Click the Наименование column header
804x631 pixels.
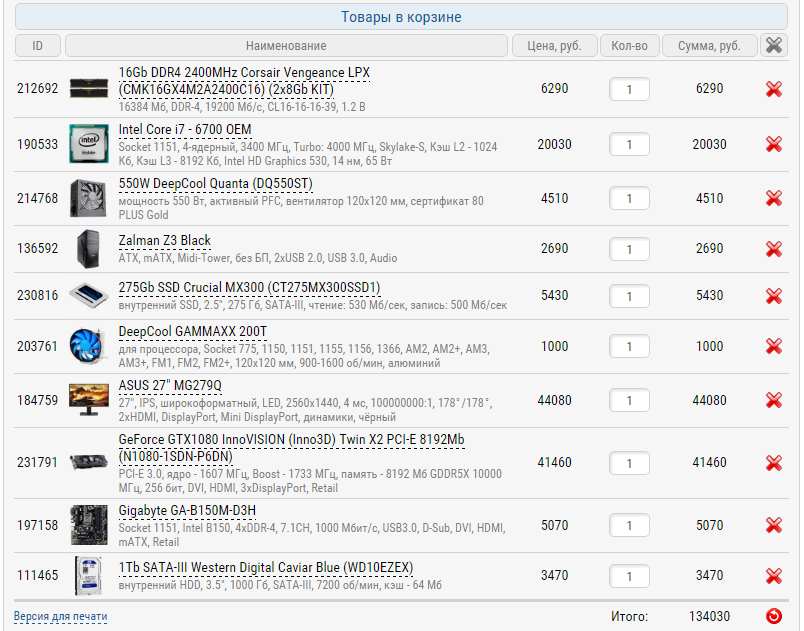[x=286, y=46]
